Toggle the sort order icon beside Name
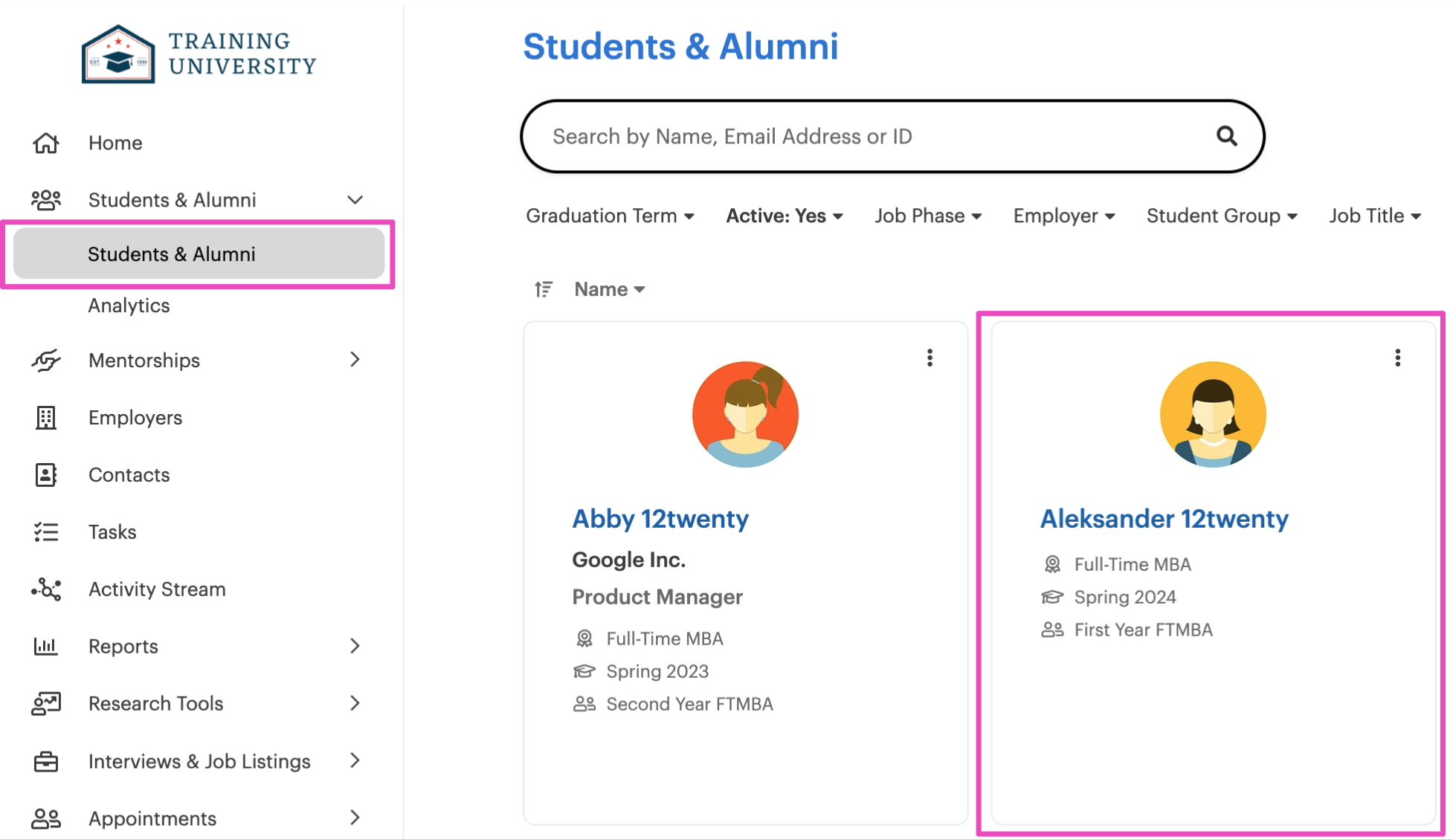Image resolution: width=1453 pixels, height=840 pixels. [x=544, y=289]
